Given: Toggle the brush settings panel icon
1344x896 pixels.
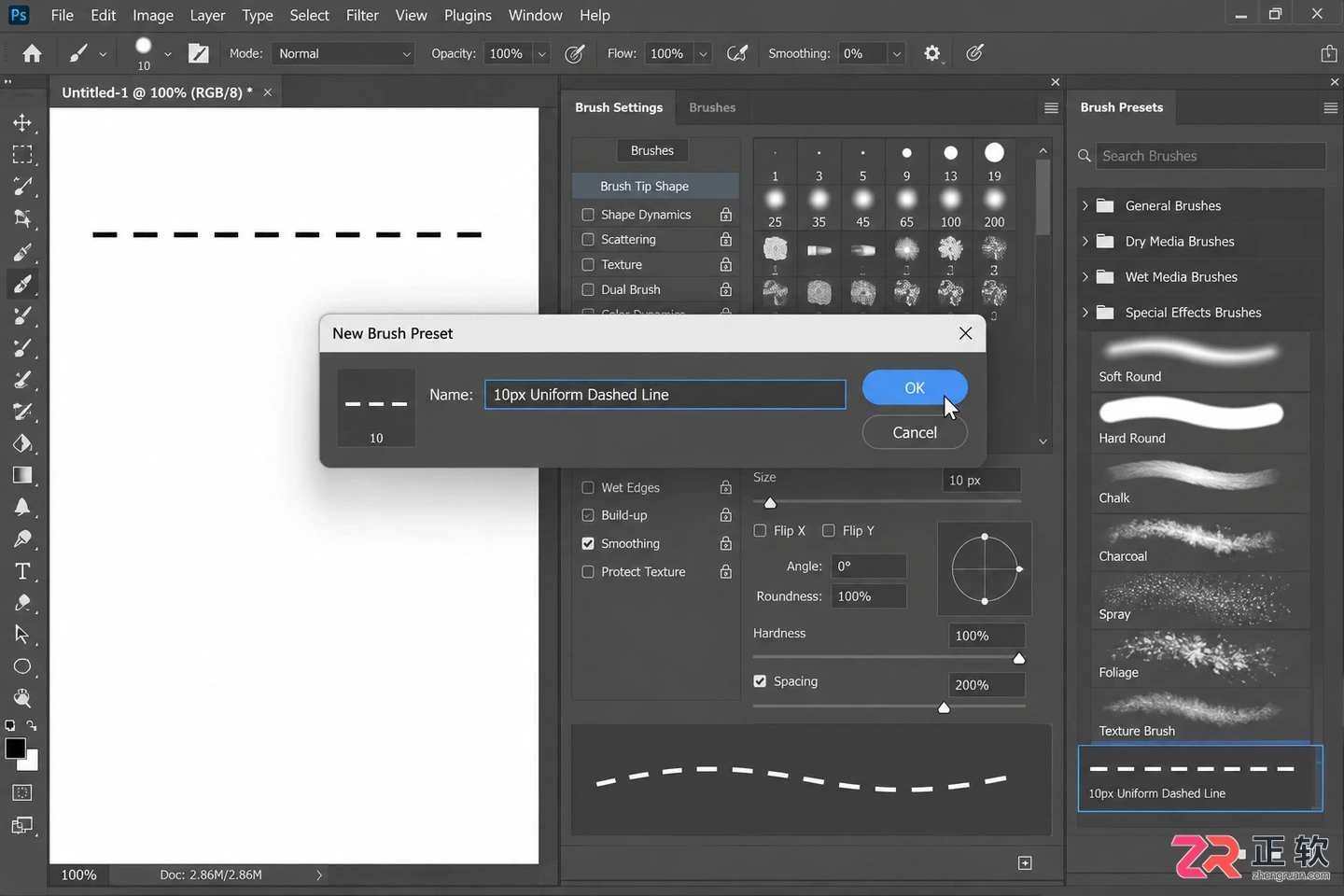Looking at the screenshot, I should (199, 53).
